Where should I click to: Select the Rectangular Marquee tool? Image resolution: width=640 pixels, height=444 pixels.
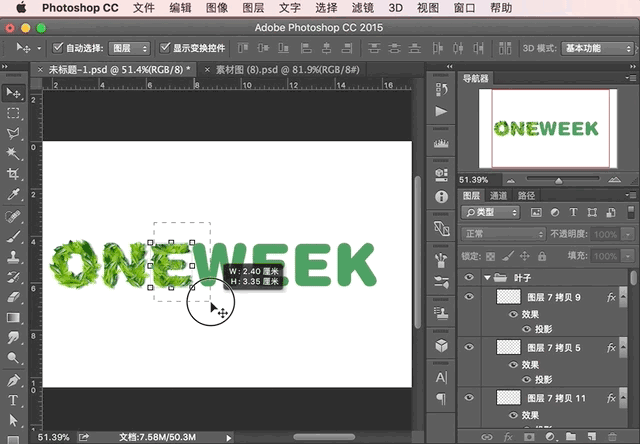13,113
